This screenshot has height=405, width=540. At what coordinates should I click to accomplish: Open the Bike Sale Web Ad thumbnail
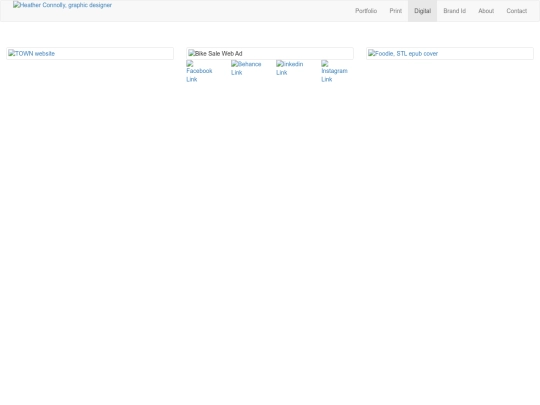(270, 53)
